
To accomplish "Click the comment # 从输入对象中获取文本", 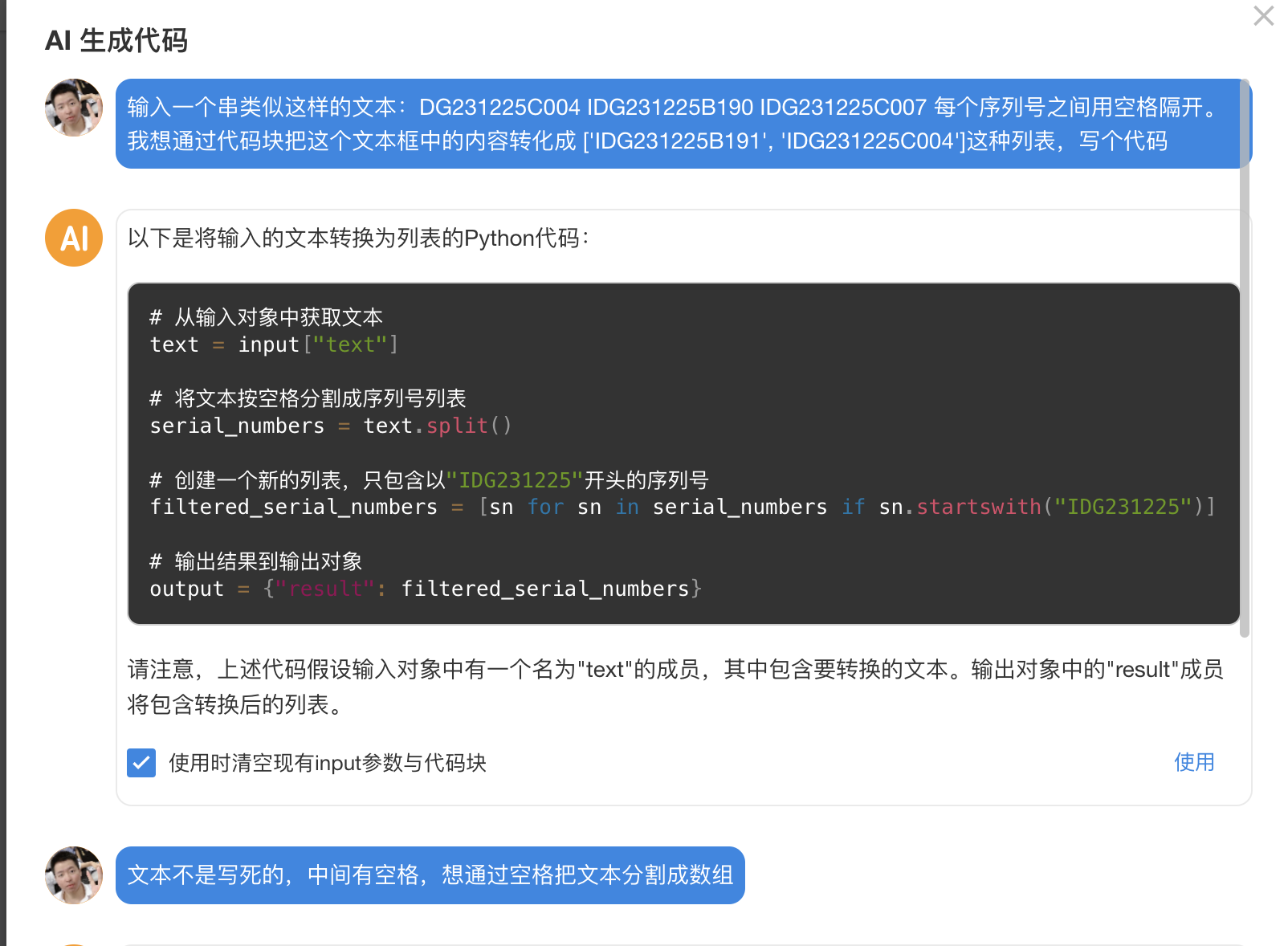I will [266, 317].
